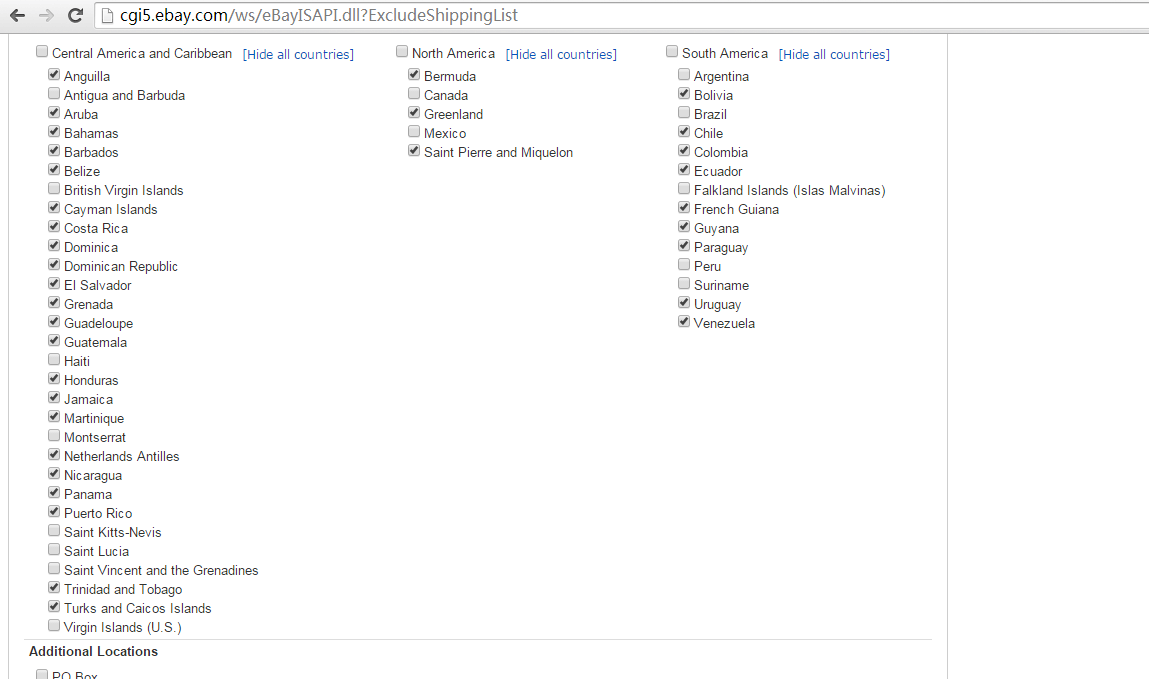Exclude Mexico by checking its box
This screenshot has height=679, width=1149.
tap(414, 132)
